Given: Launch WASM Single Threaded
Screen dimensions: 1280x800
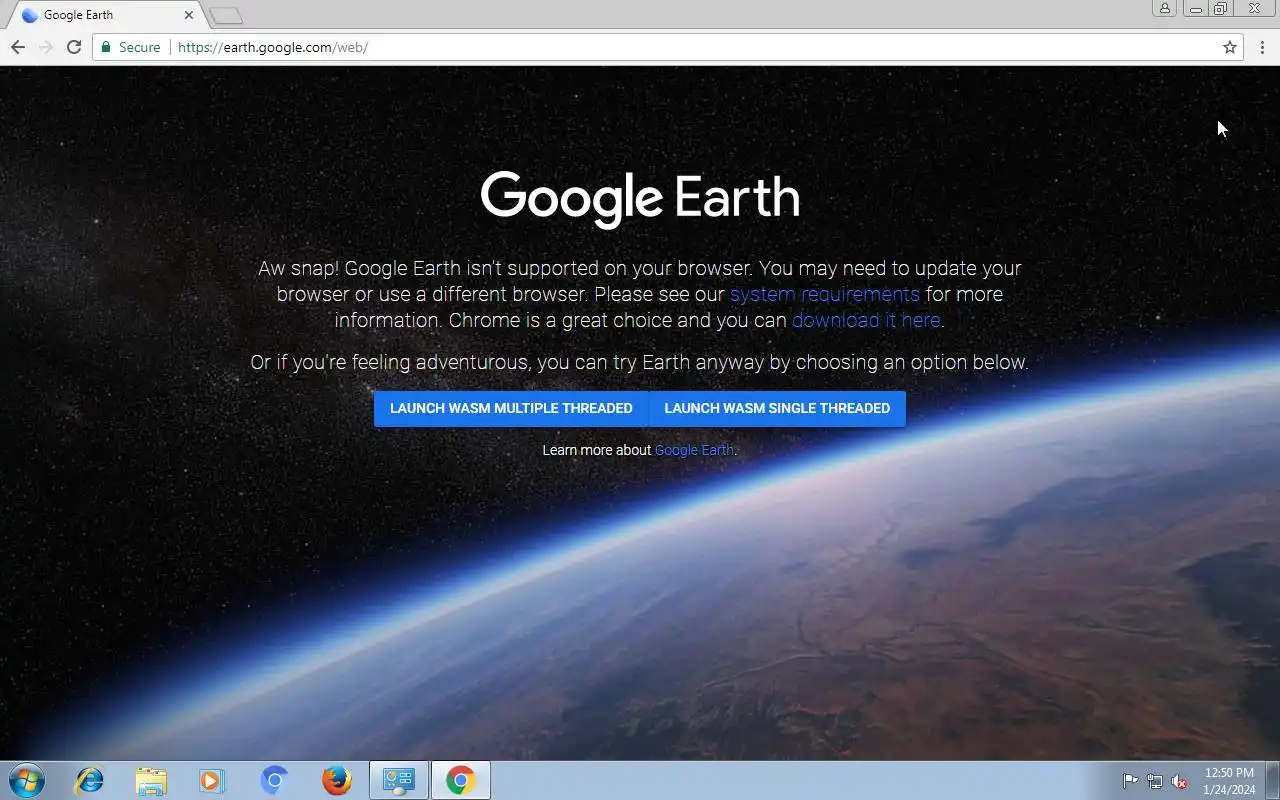Looking at the screenshot, I should [x=777, y=408].
